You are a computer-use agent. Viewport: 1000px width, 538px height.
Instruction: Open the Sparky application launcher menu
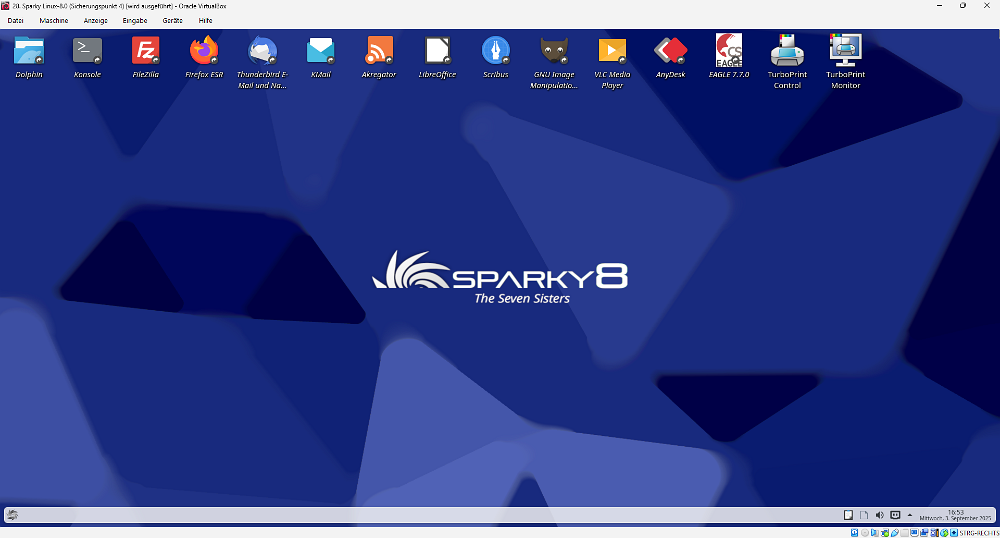tap(12, 515)
